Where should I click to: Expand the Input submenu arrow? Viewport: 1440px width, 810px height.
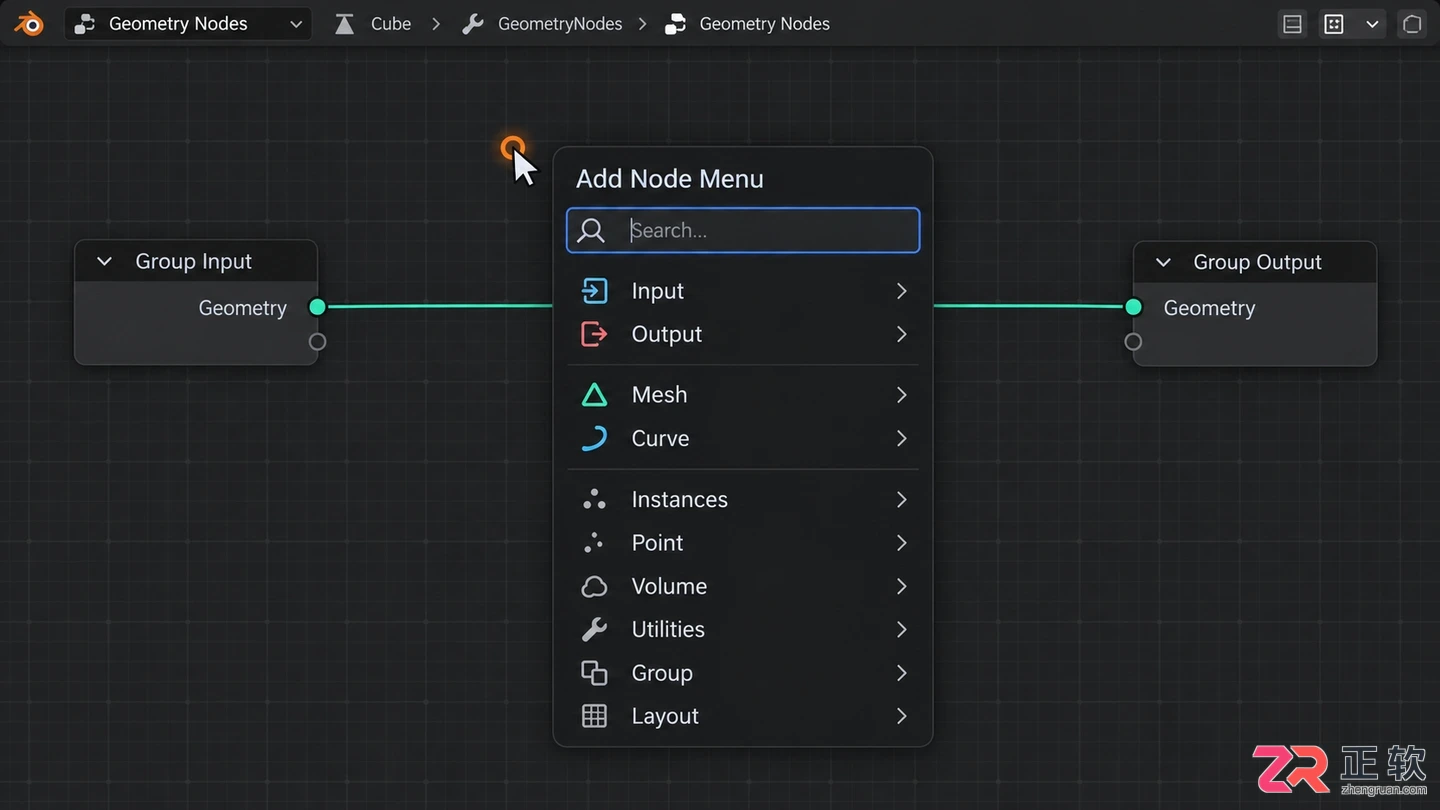901,291
